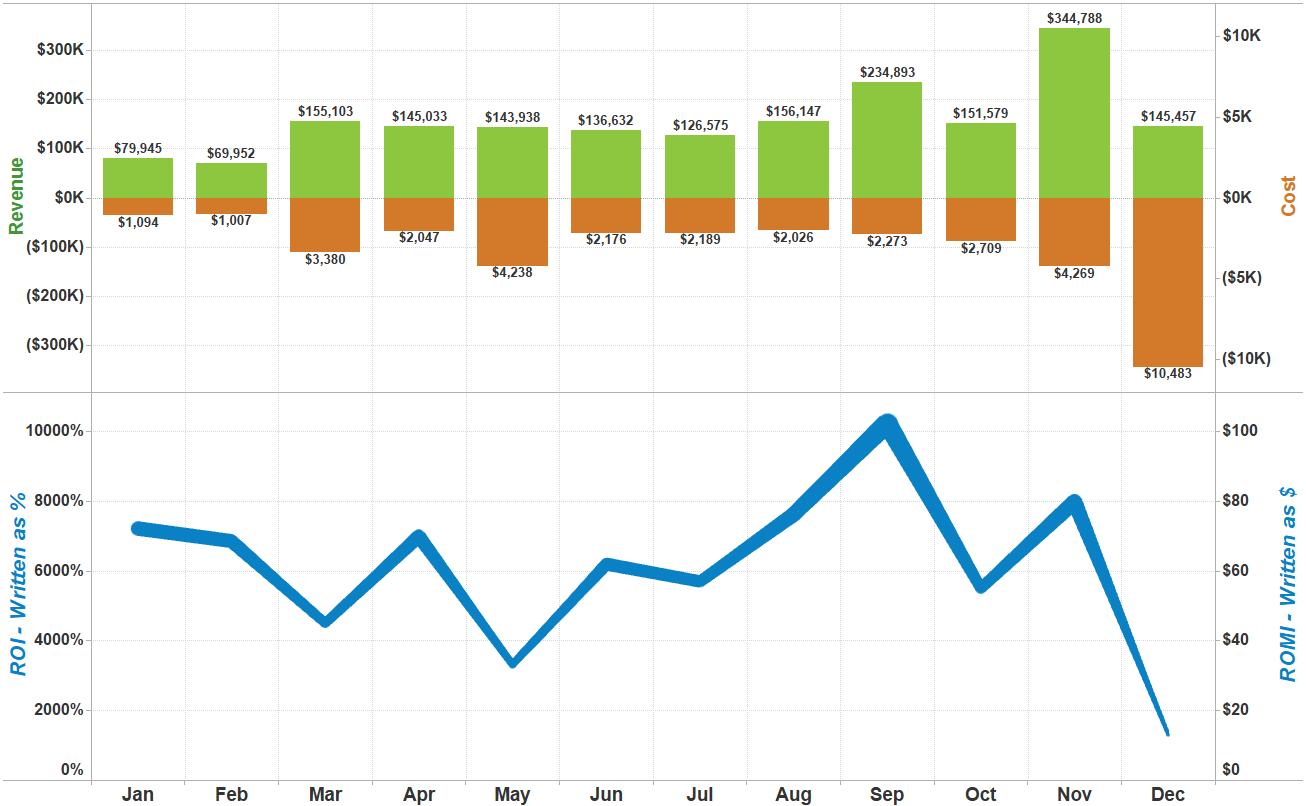Screen dimensions: 1306x806
Task: Click the Jun month label on the x-axis
Action: tap(606, 795)
